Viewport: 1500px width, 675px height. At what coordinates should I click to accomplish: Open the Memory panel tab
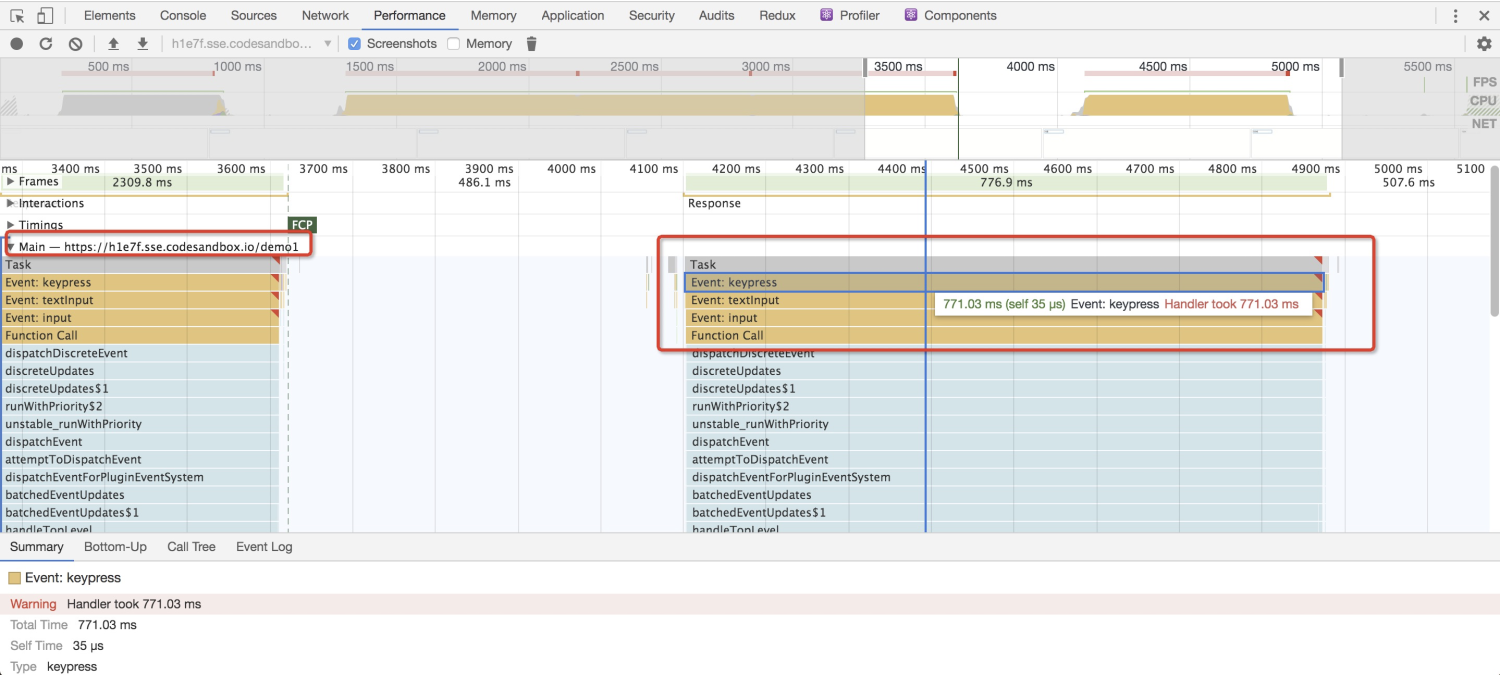(494, 15)
